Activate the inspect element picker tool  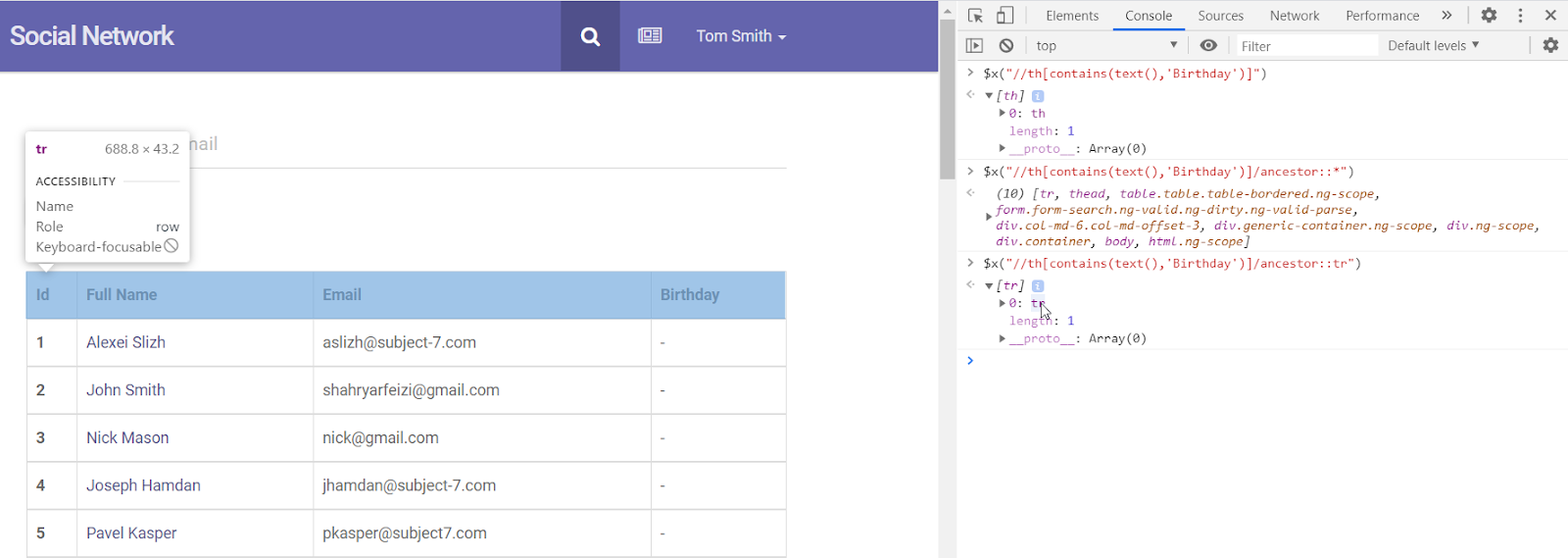(975, 16)
